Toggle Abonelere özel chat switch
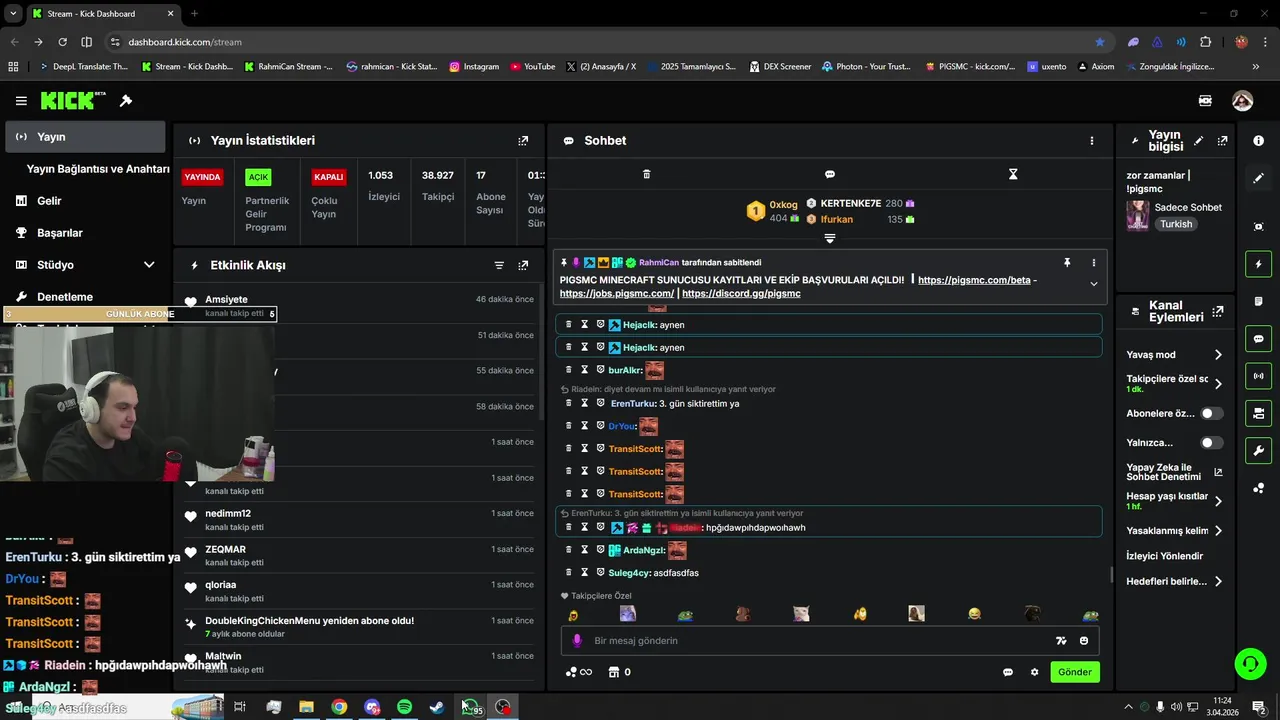This screenshot has height=720, width=1280. [x=1211, y=413]
